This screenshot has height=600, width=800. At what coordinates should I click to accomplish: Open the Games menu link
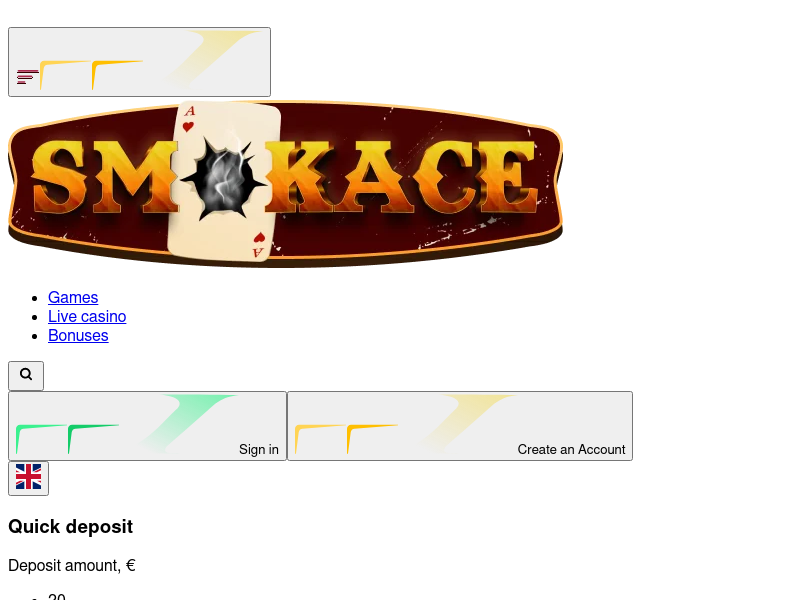pyautogui.click(x=73, y=297)
